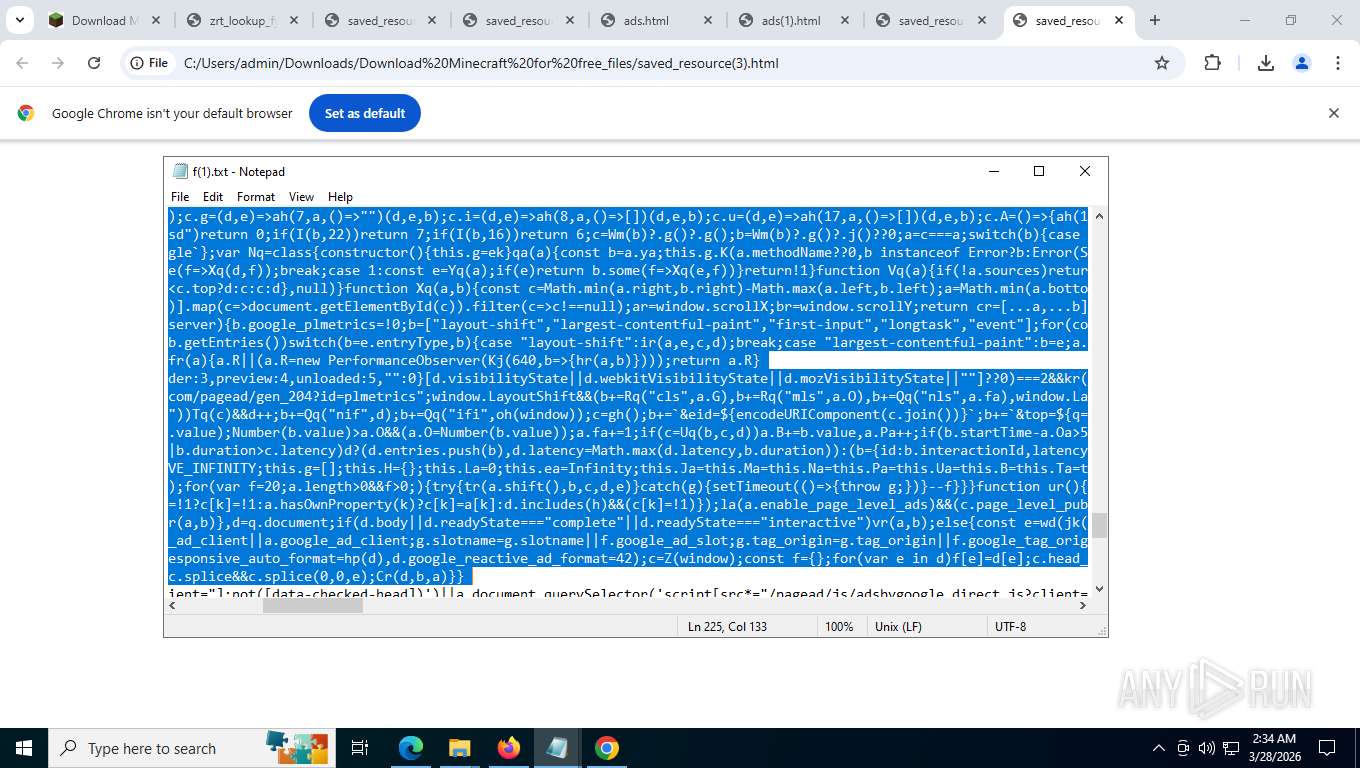Close the Notepad window
This screenshot has width=1360, height=768.
point(1085,172)
